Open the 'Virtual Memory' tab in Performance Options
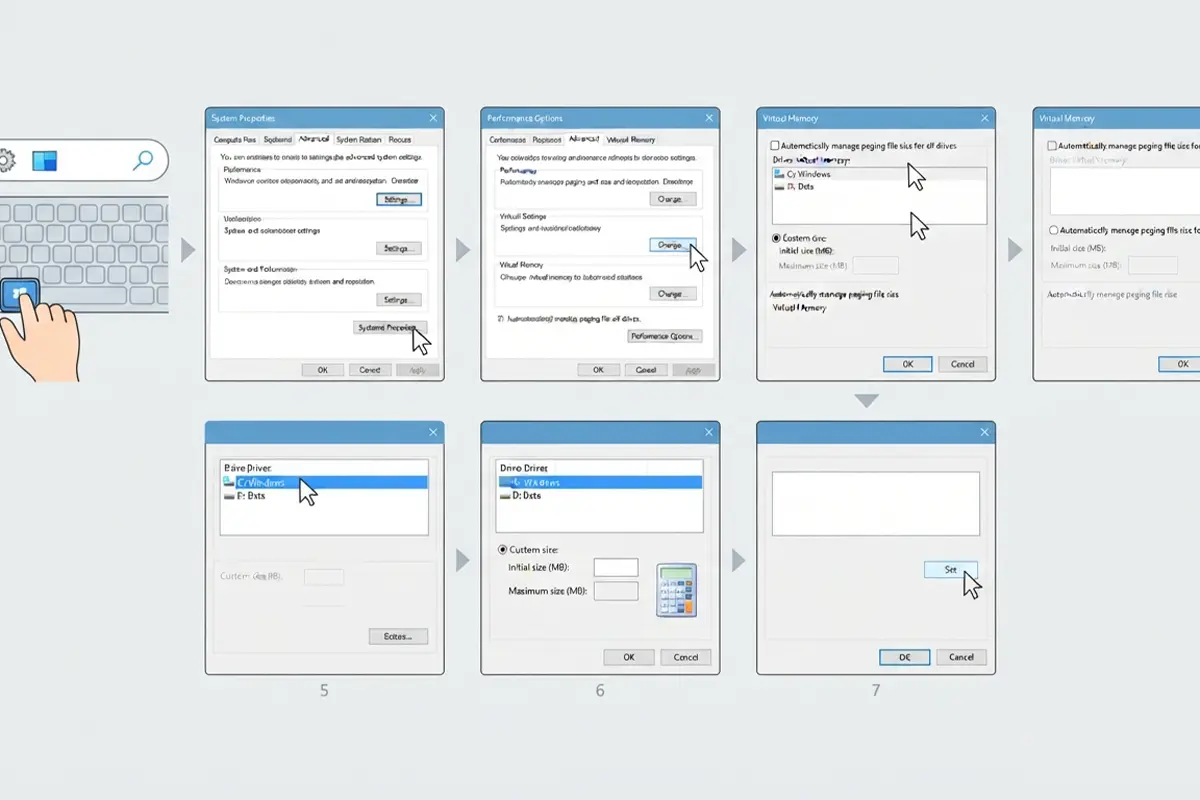Viewport: 1200px width, 800px height. tap(631, 140)
